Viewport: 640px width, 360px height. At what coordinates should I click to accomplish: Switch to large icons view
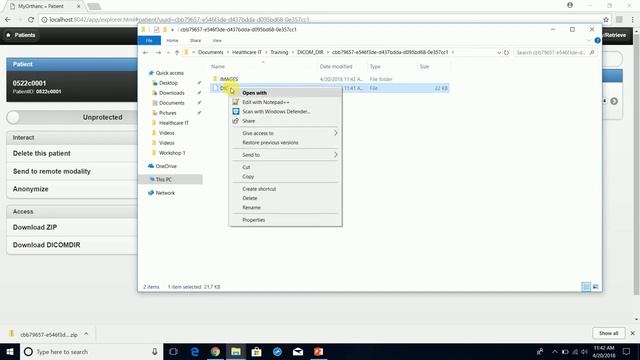coord(596,287)
